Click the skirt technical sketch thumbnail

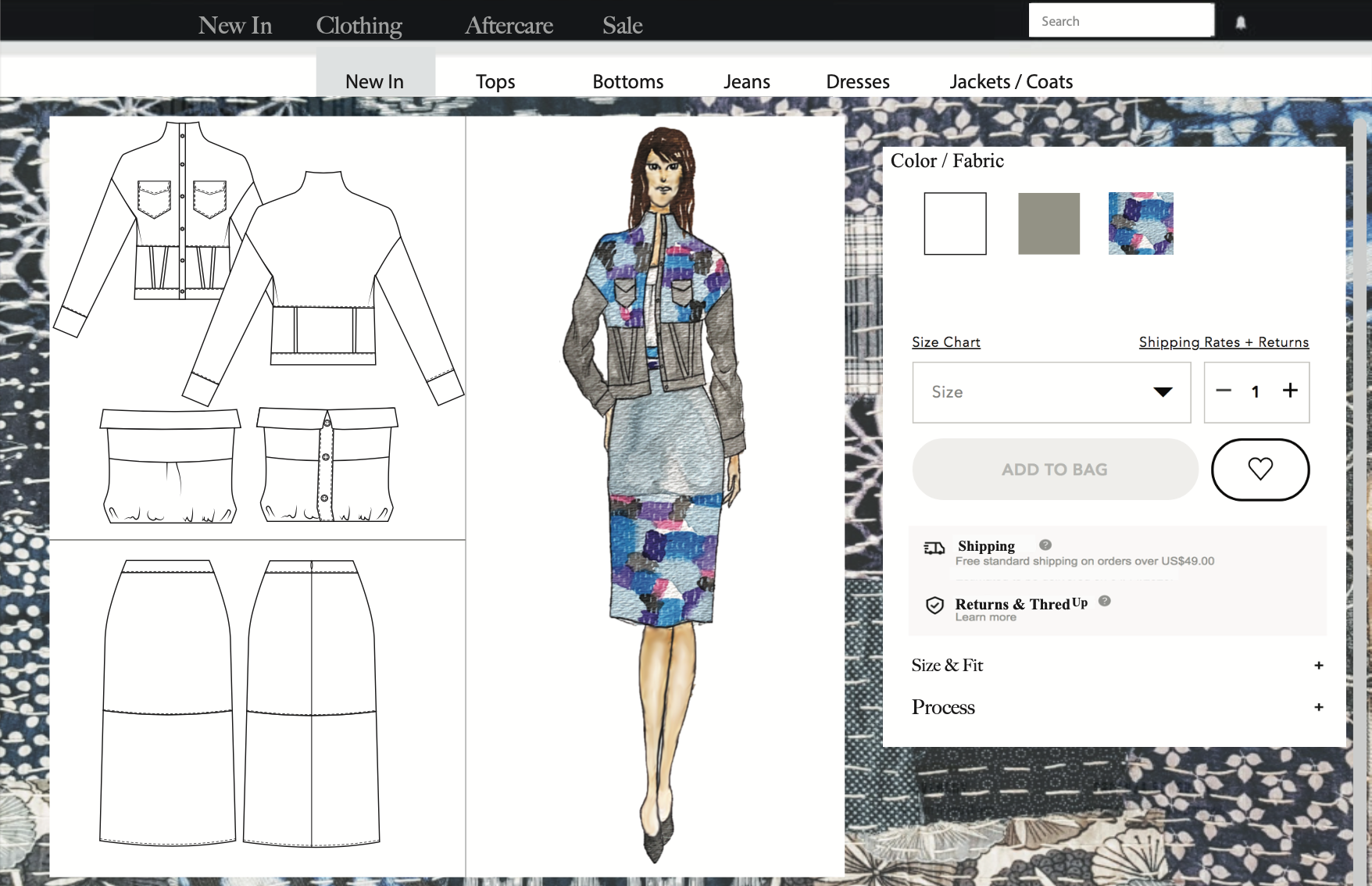point(240,702)
